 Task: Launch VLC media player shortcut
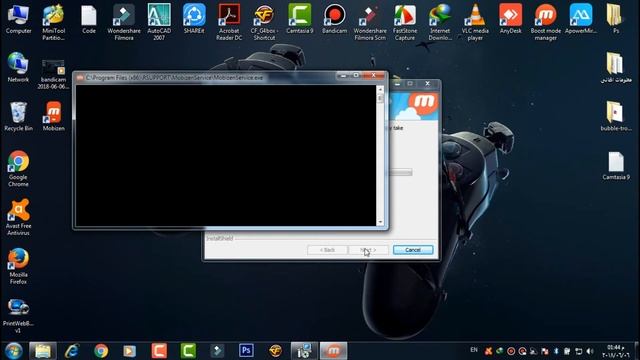475,22
